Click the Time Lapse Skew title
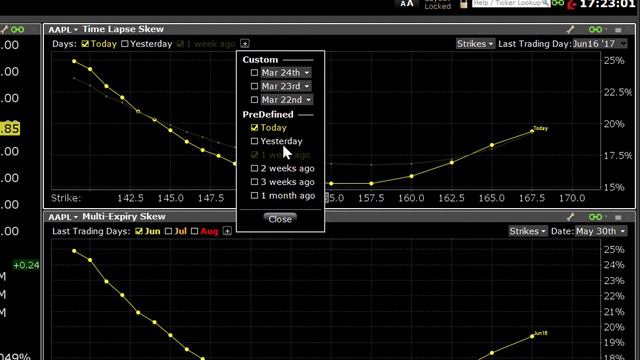This screenshot has width=640, height=360. (123, 29)
